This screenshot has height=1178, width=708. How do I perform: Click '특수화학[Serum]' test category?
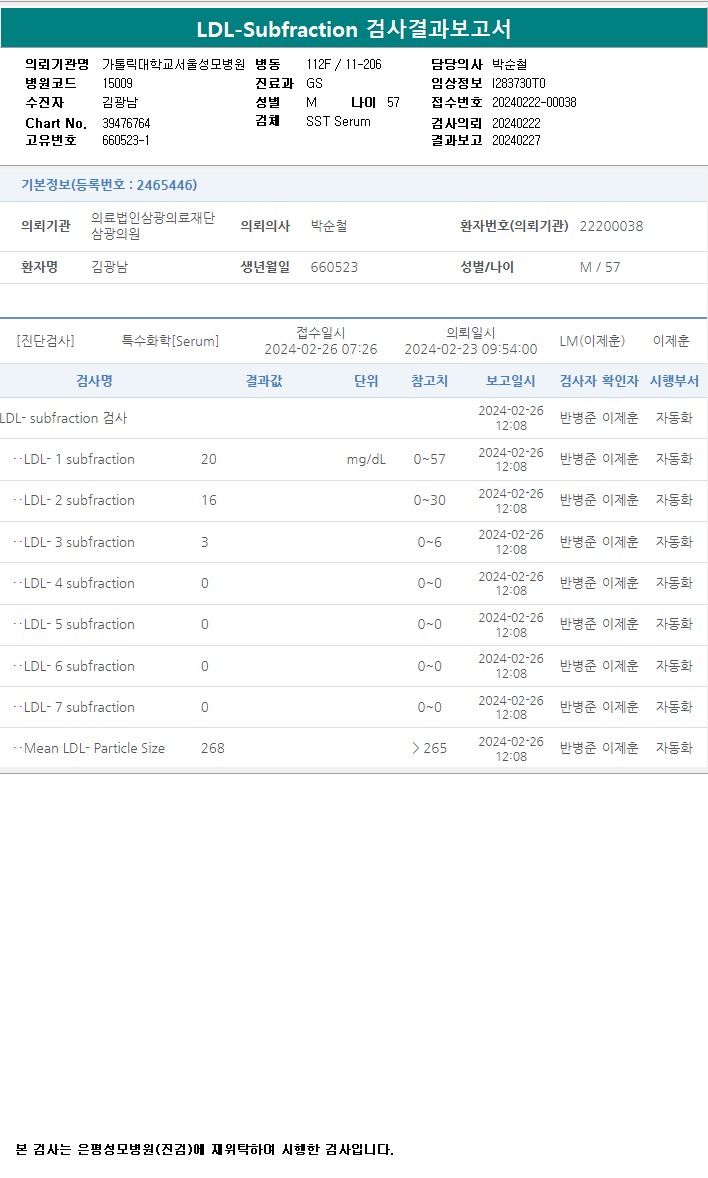171,341
